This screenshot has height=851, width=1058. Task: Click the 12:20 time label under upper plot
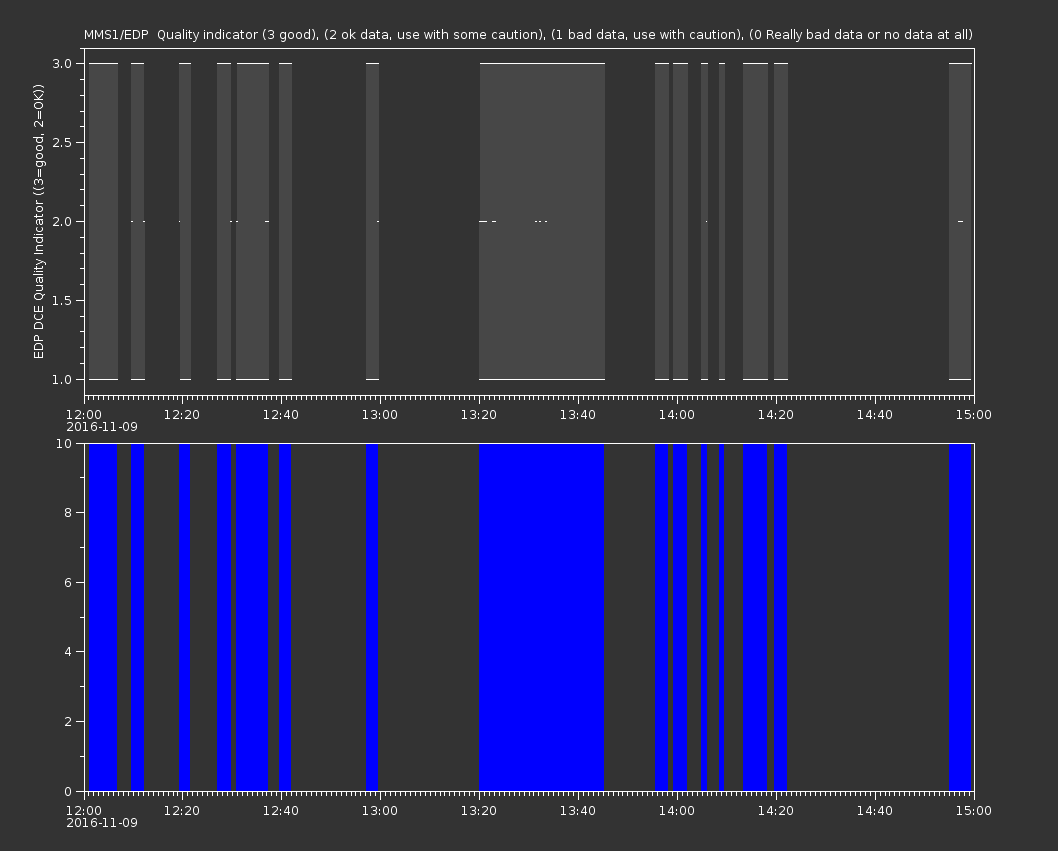pos(182,414)
